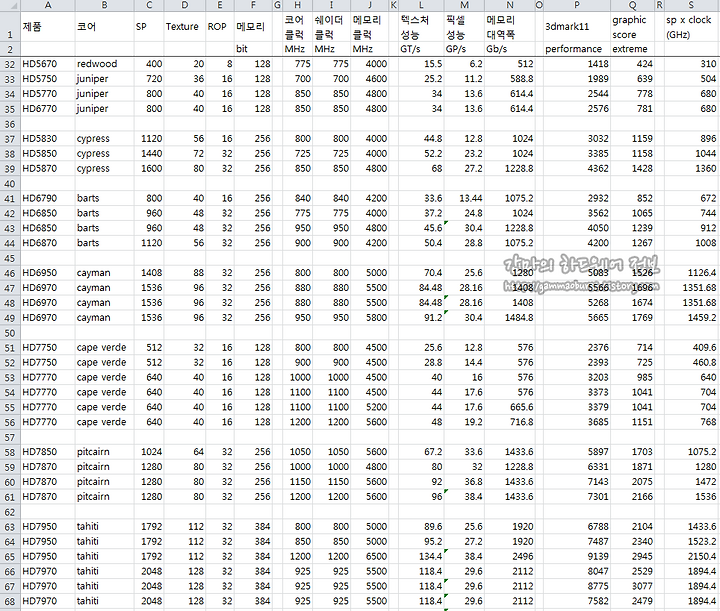Viewport: 720px width, 611px height.
Task: Click the 2150.4 sp x clock cell
Action: (691, 556)
